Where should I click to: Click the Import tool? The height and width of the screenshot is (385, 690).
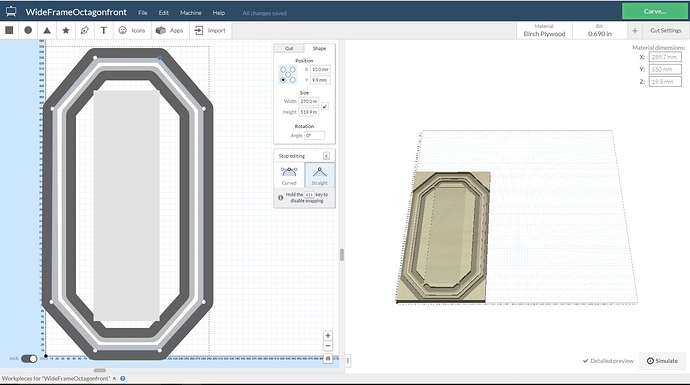tap(210, 30)
